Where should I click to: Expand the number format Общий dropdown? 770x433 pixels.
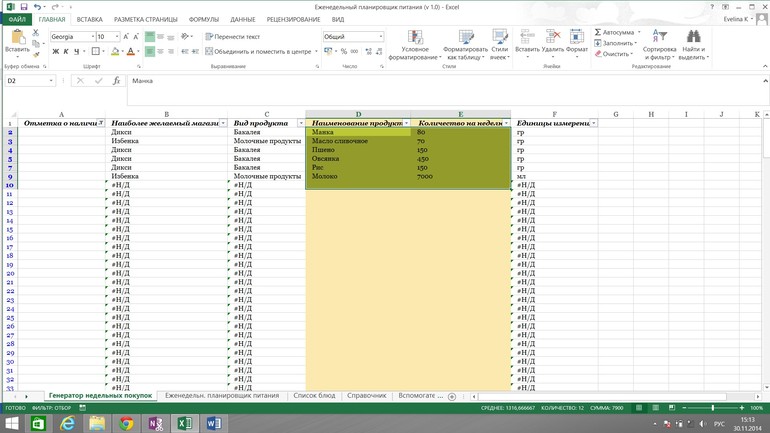tap(380, 37)
